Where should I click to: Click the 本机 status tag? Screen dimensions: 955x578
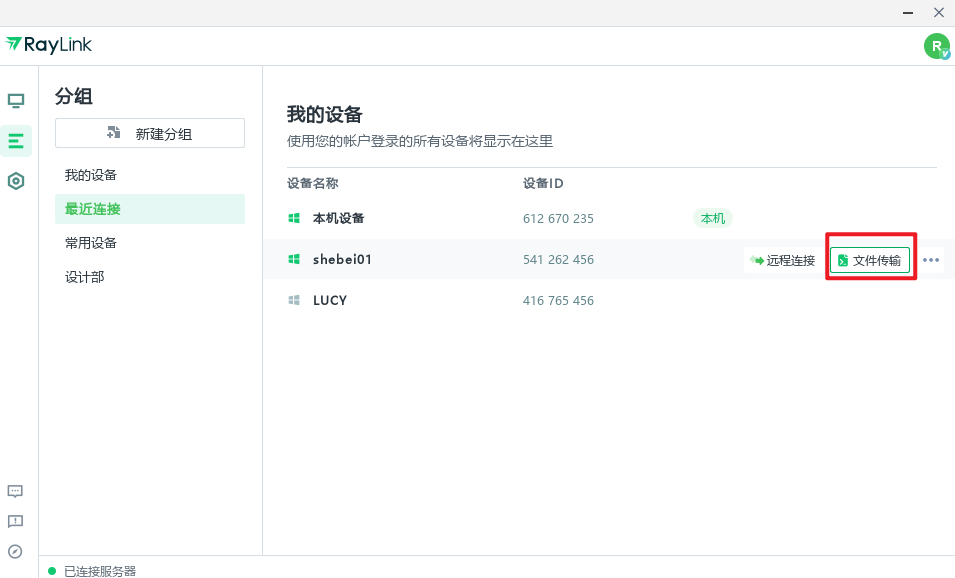pos(712,217)
